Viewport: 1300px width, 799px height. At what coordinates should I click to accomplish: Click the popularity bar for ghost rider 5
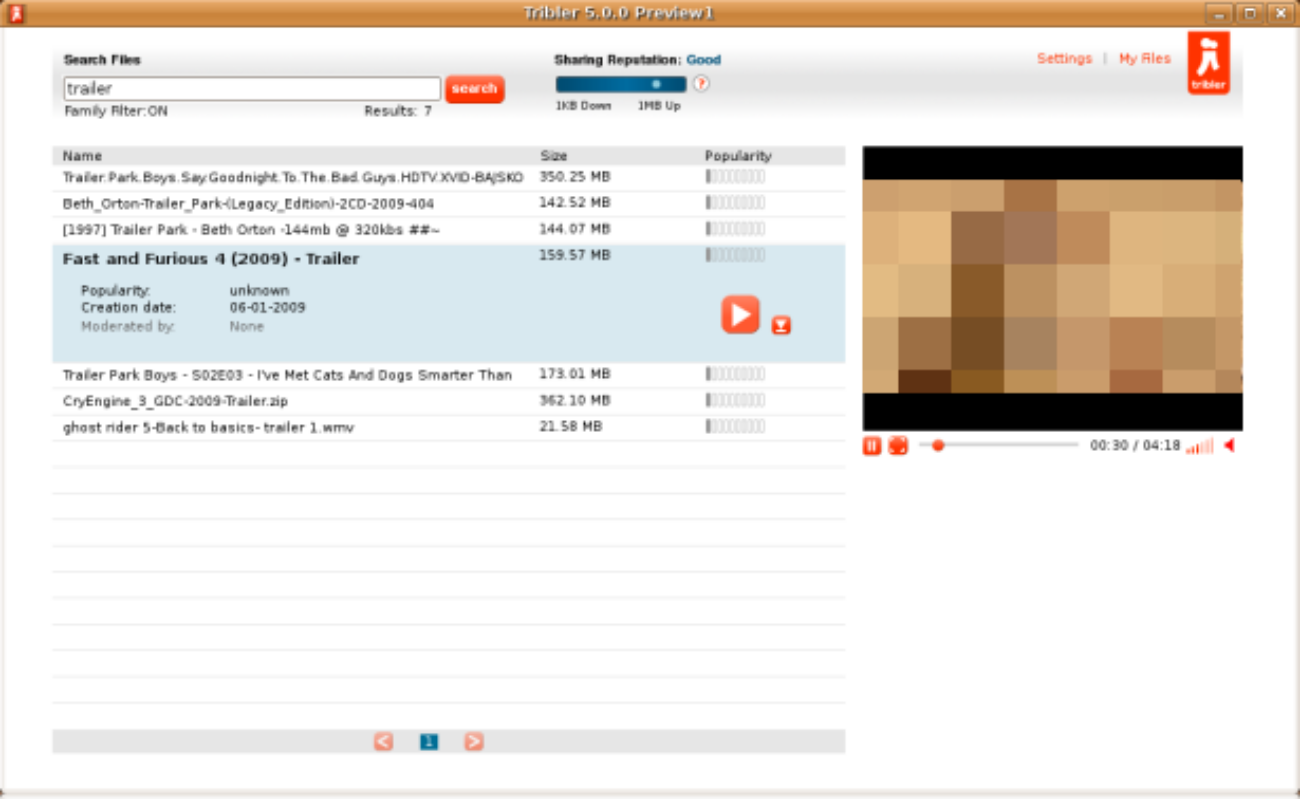pyautogui.click(x=735, y=427)
